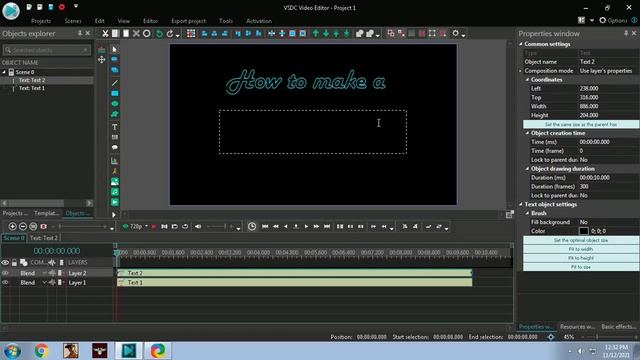Image resolution: width=640 pixels, height=360 pixels.
Task: Toggle the audio waveform for Layer 2
Action: pyautogui.click(x=52, y=273)
